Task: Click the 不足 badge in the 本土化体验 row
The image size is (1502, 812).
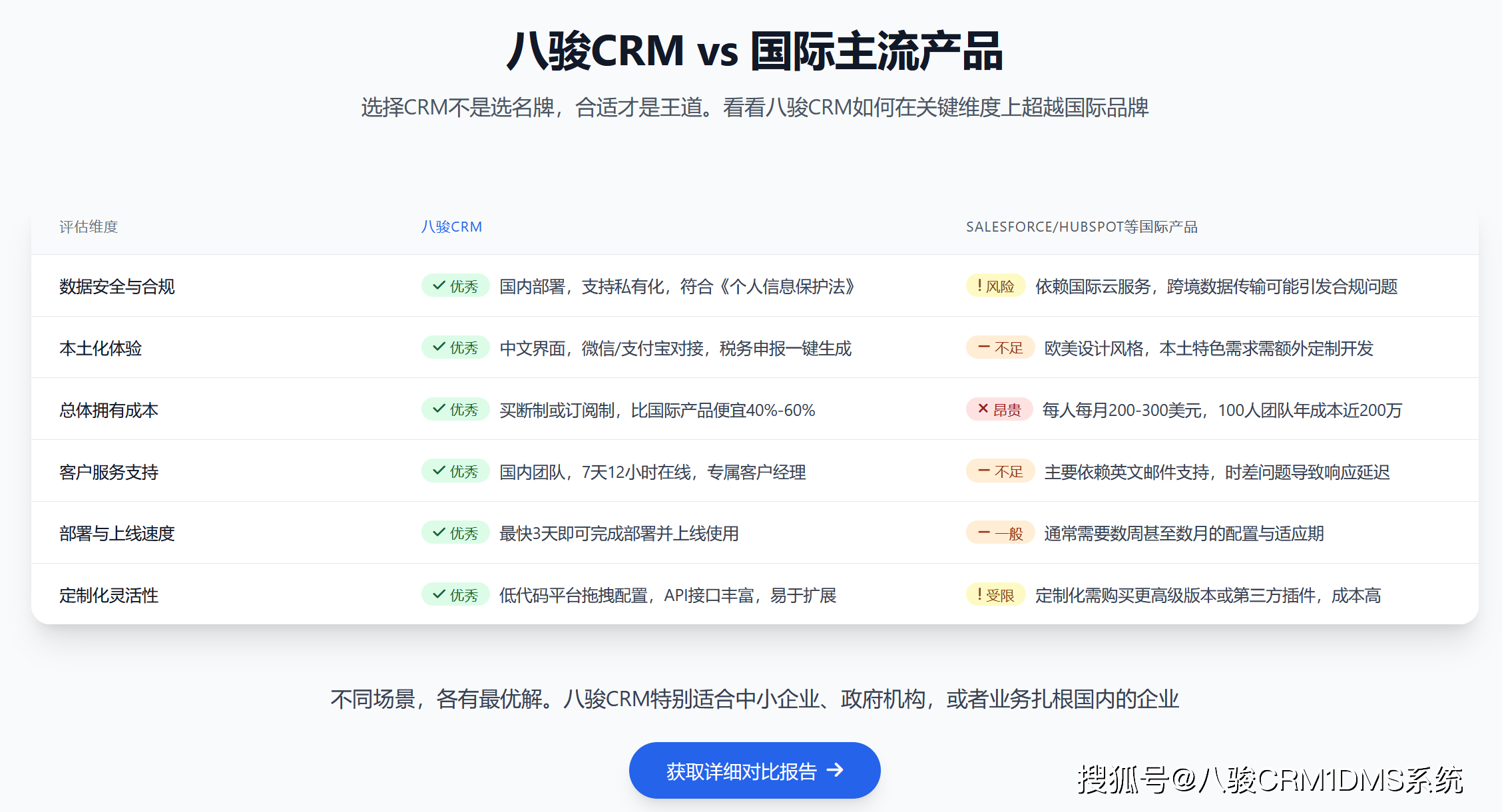Action: pos(1000,348)
